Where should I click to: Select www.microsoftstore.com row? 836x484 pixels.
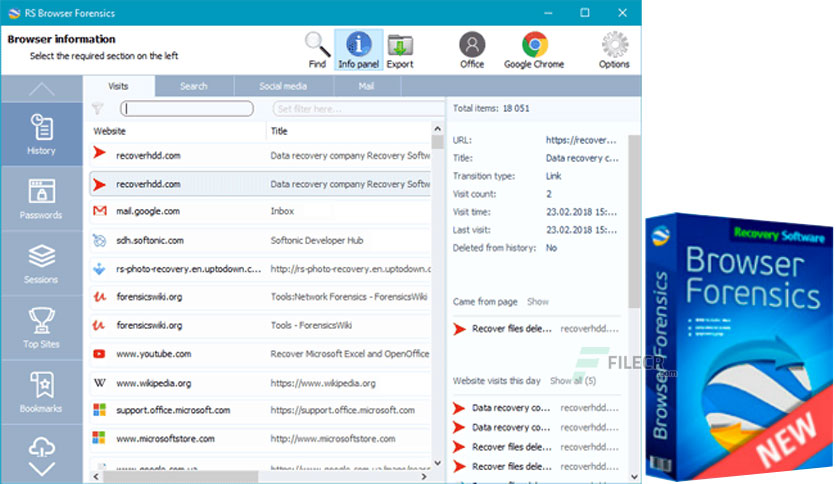pos(260,438)
